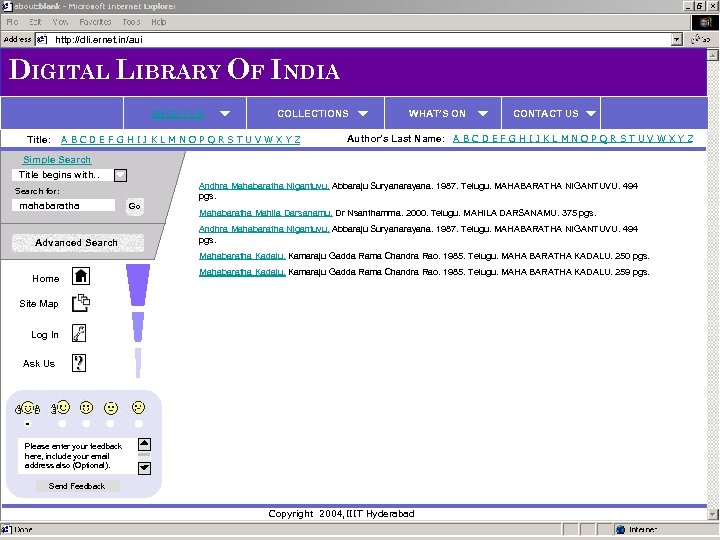Click the COLLECTIONS navigation tab
Image resolution: width=720 pixels, height=540 pixels.
(x=315, y=113)
